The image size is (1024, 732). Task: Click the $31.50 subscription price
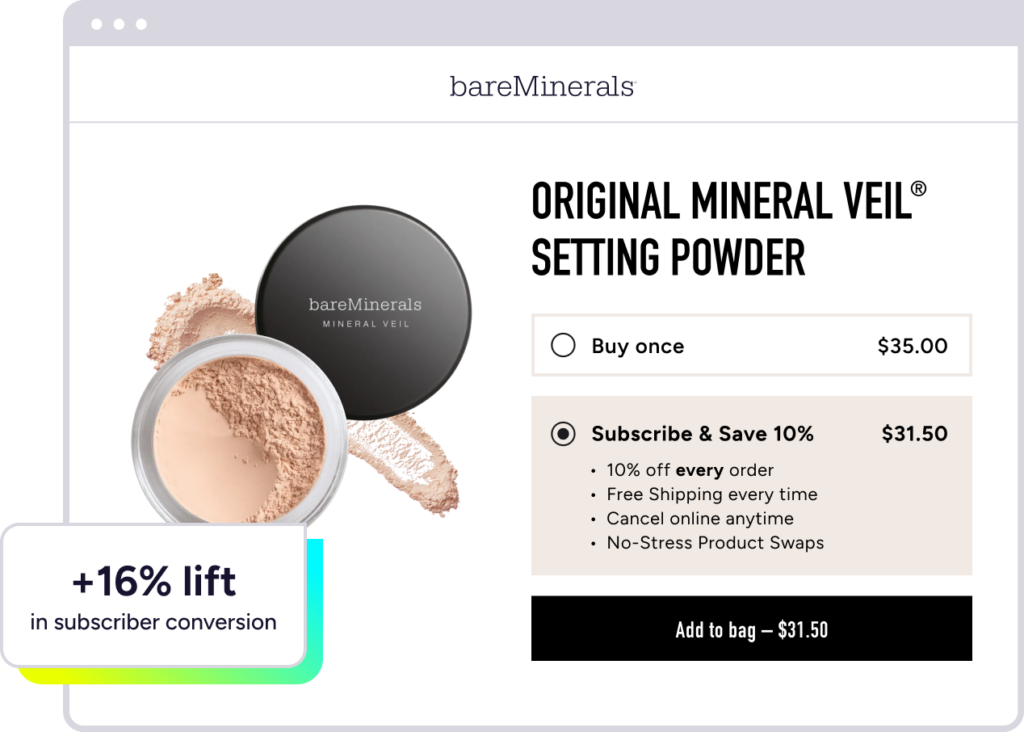coord(914,434)
